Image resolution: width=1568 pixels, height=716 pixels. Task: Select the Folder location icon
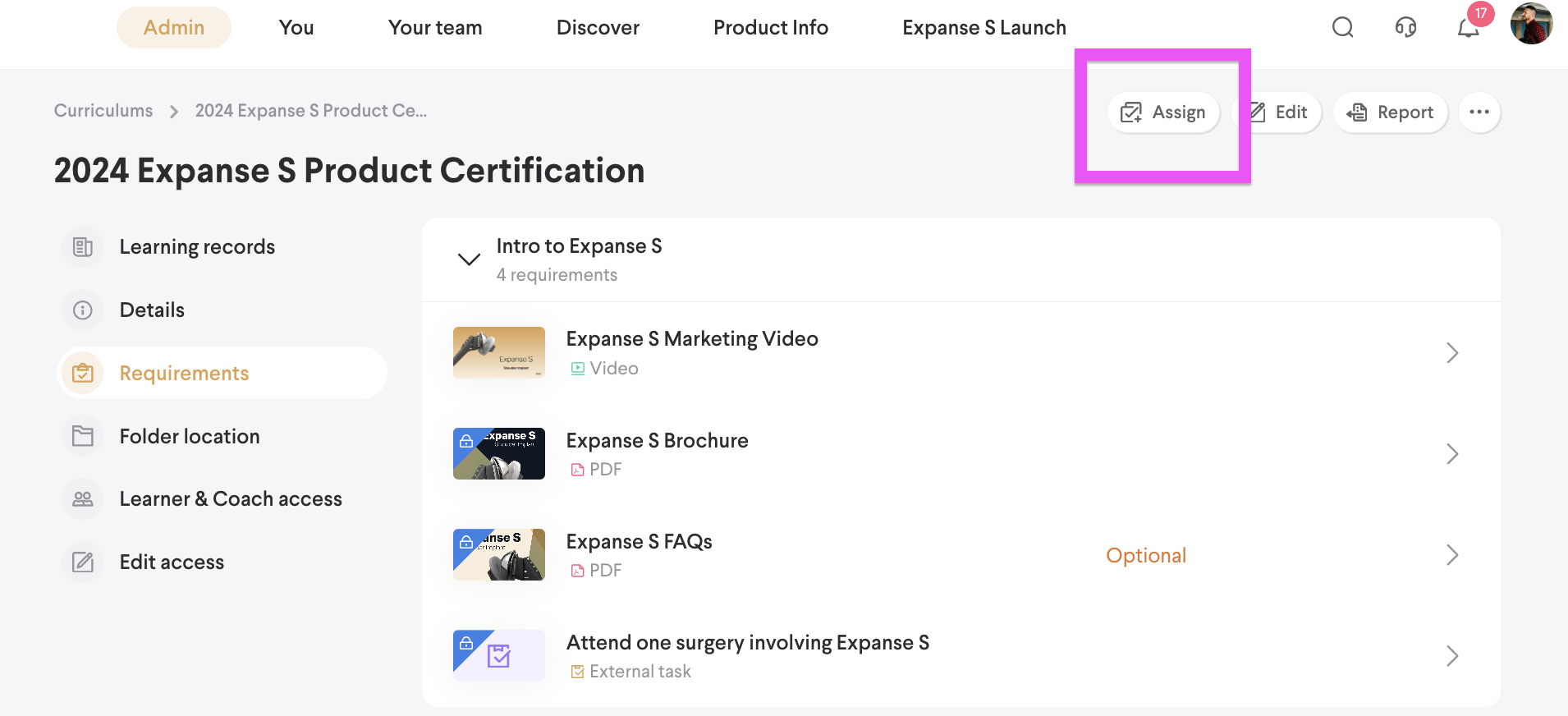click(83, 436)
